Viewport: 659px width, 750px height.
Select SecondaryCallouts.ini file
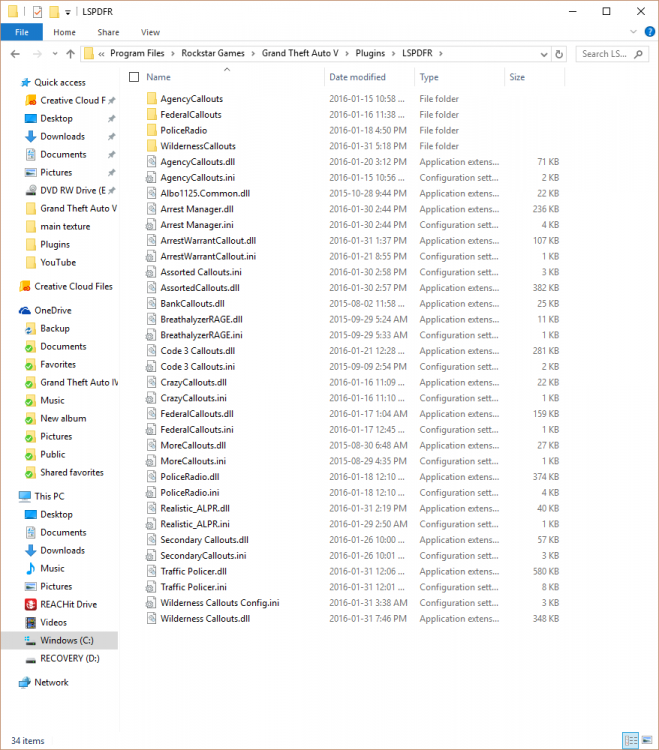(x=203, y=555)
